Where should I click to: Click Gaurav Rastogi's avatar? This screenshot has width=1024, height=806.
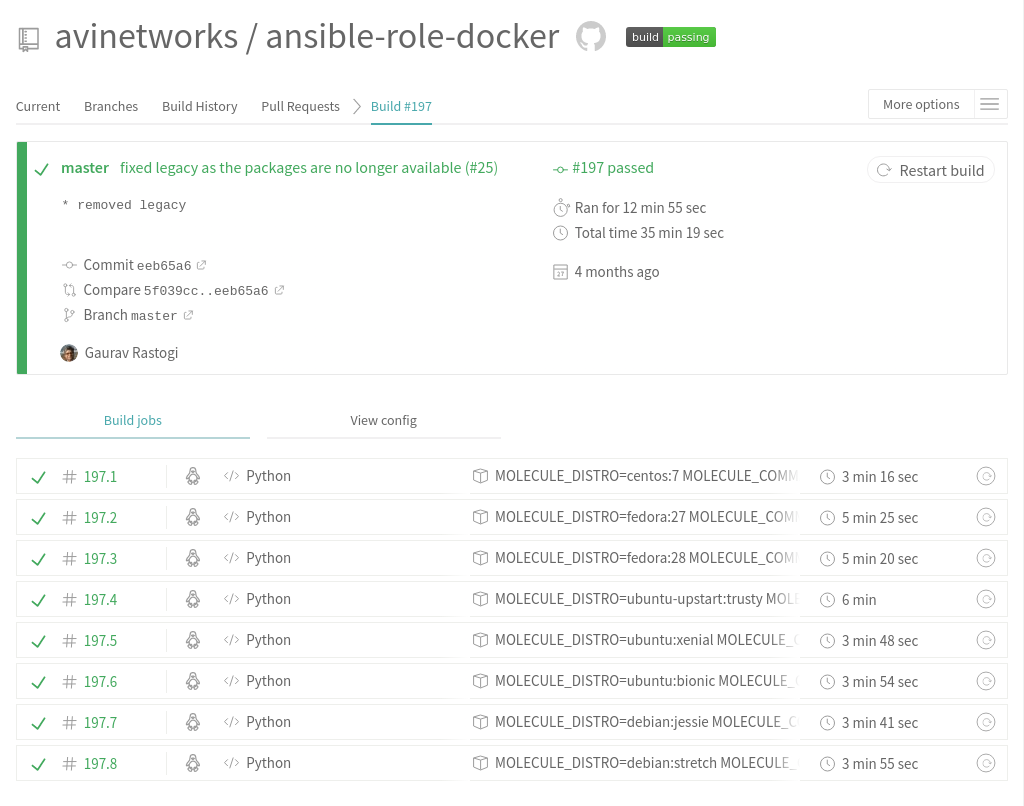[69, 353]
